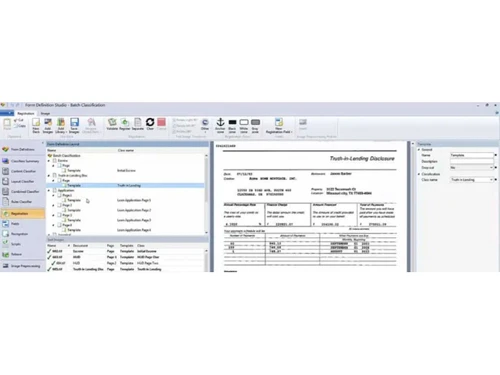Click the Description field in properties
The image size is (500, 375).
point(472,161)
